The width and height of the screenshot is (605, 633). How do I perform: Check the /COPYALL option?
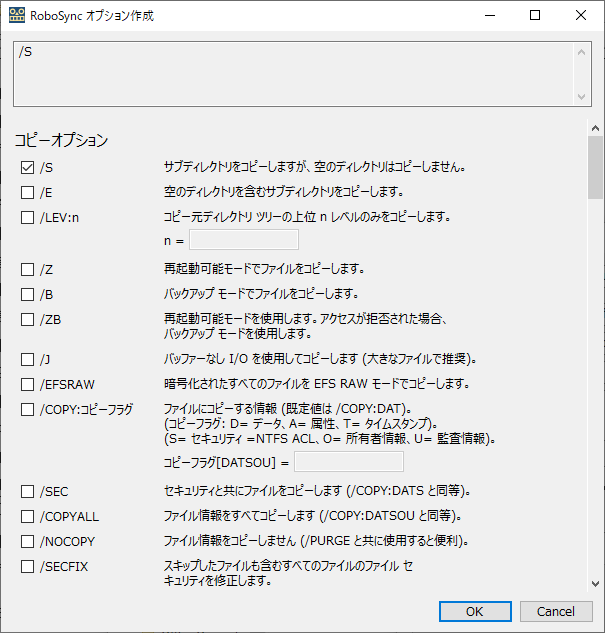pyautogui.click(x=27, y=516)
